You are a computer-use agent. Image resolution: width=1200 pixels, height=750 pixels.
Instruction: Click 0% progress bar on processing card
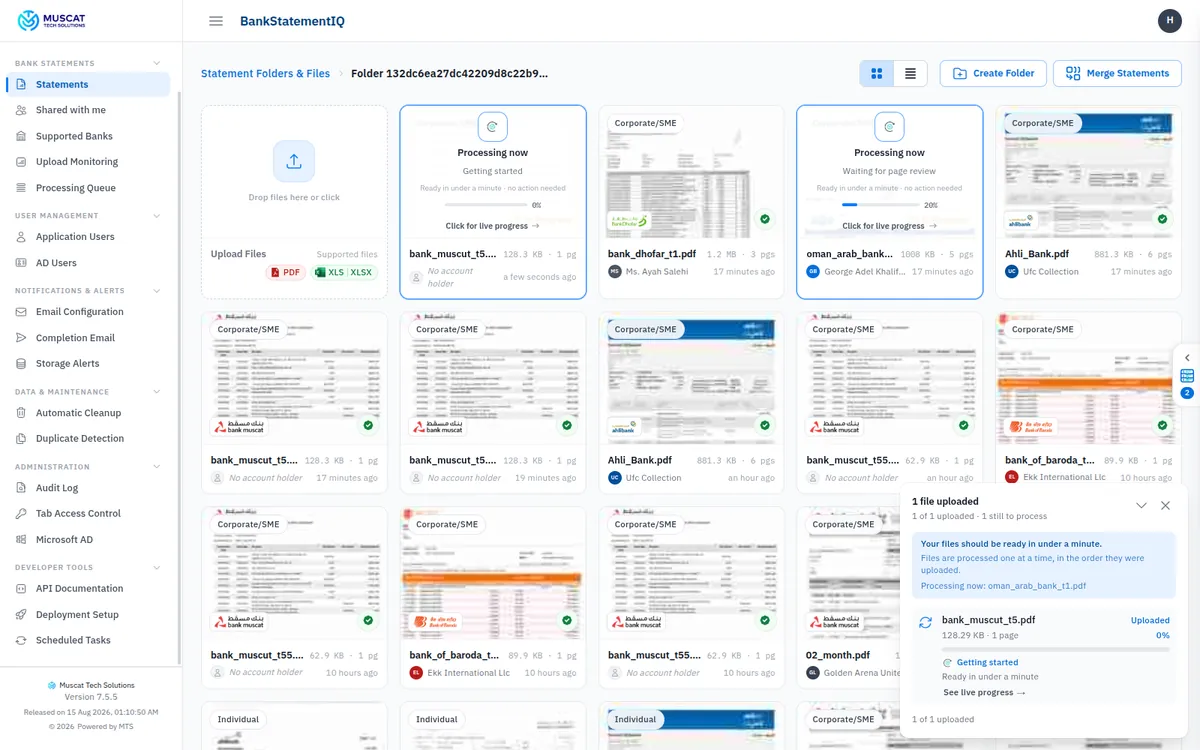(x=486, y=205)
